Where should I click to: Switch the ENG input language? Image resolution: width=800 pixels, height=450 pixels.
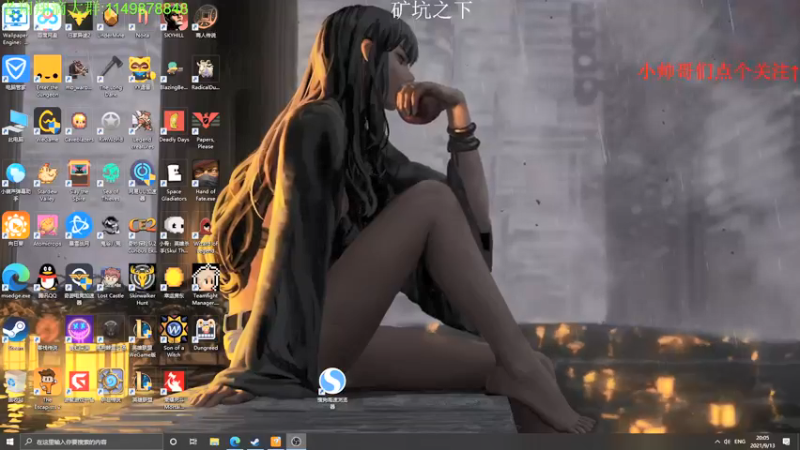pos(740,442)
